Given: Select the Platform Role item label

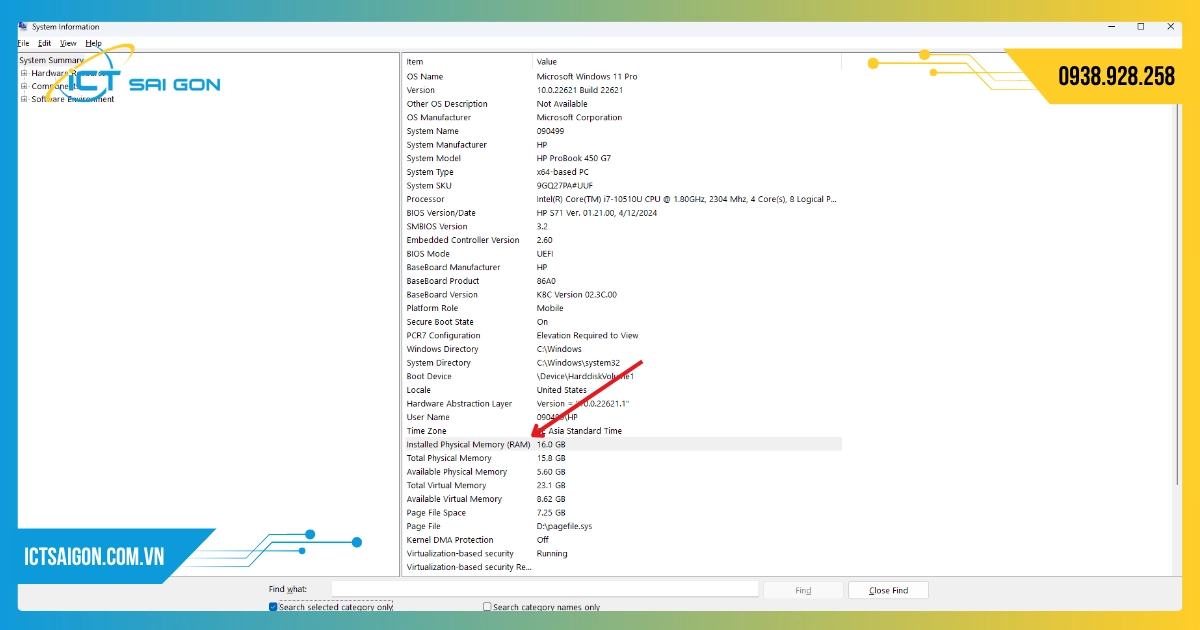Looking at the screenshot, I should point(432,308).
